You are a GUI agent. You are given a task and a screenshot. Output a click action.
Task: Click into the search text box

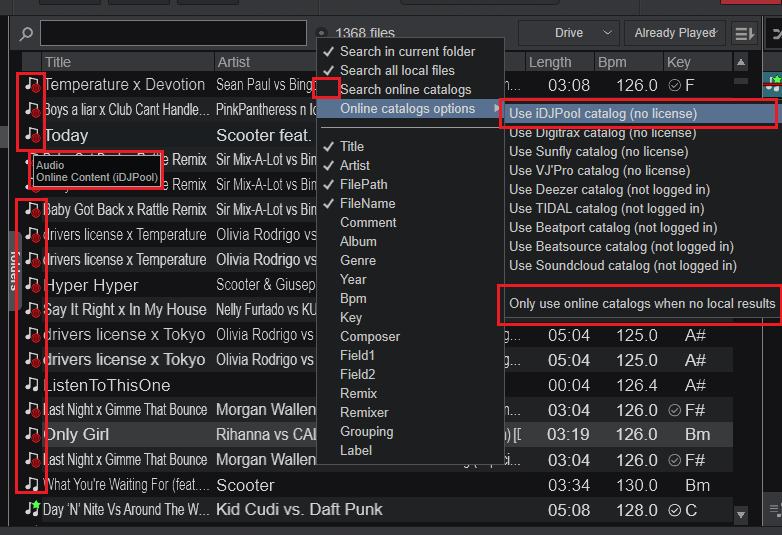pyautogui.click(x=173, y=33)
